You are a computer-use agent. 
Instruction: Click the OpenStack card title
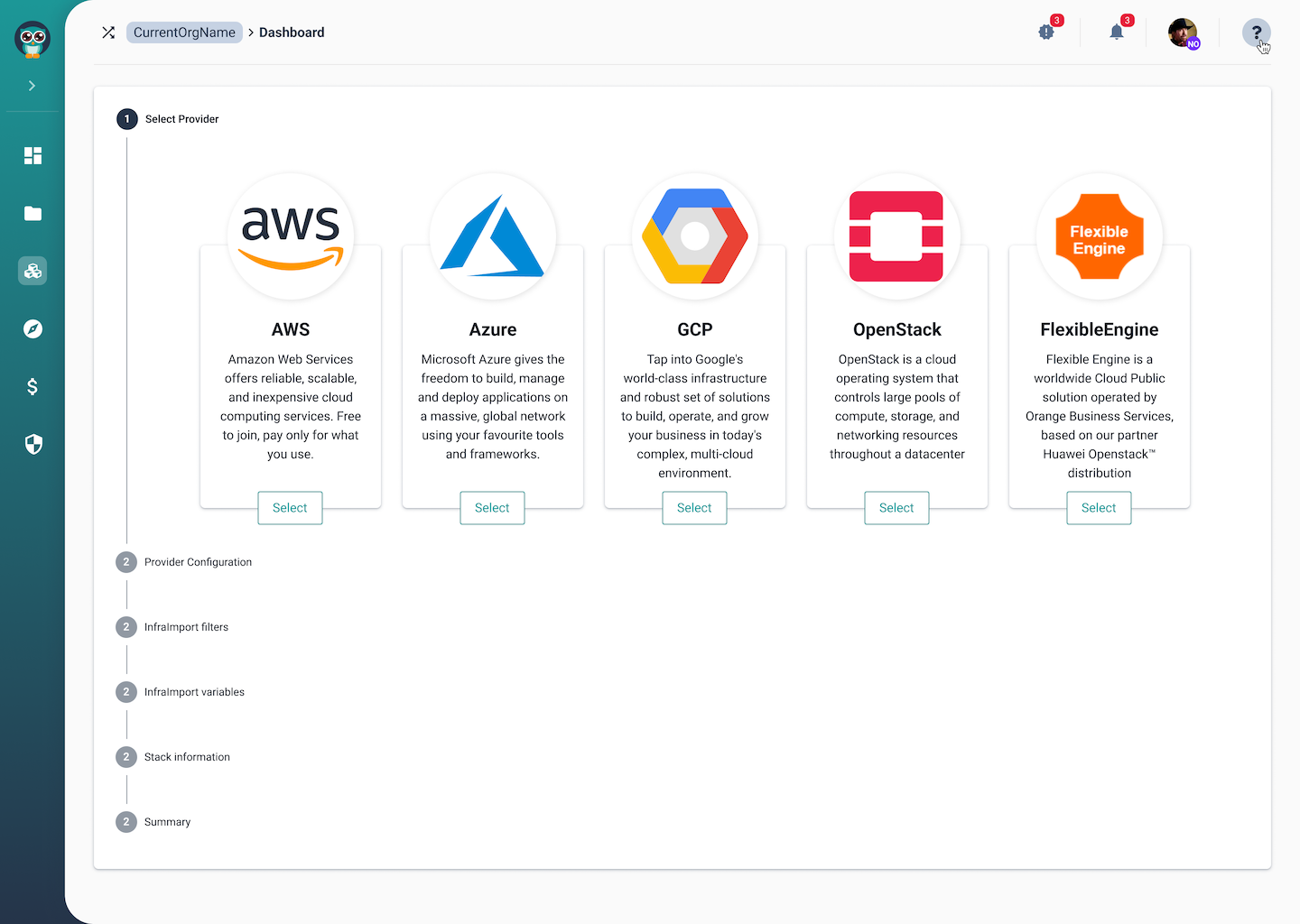click(897, 329)
